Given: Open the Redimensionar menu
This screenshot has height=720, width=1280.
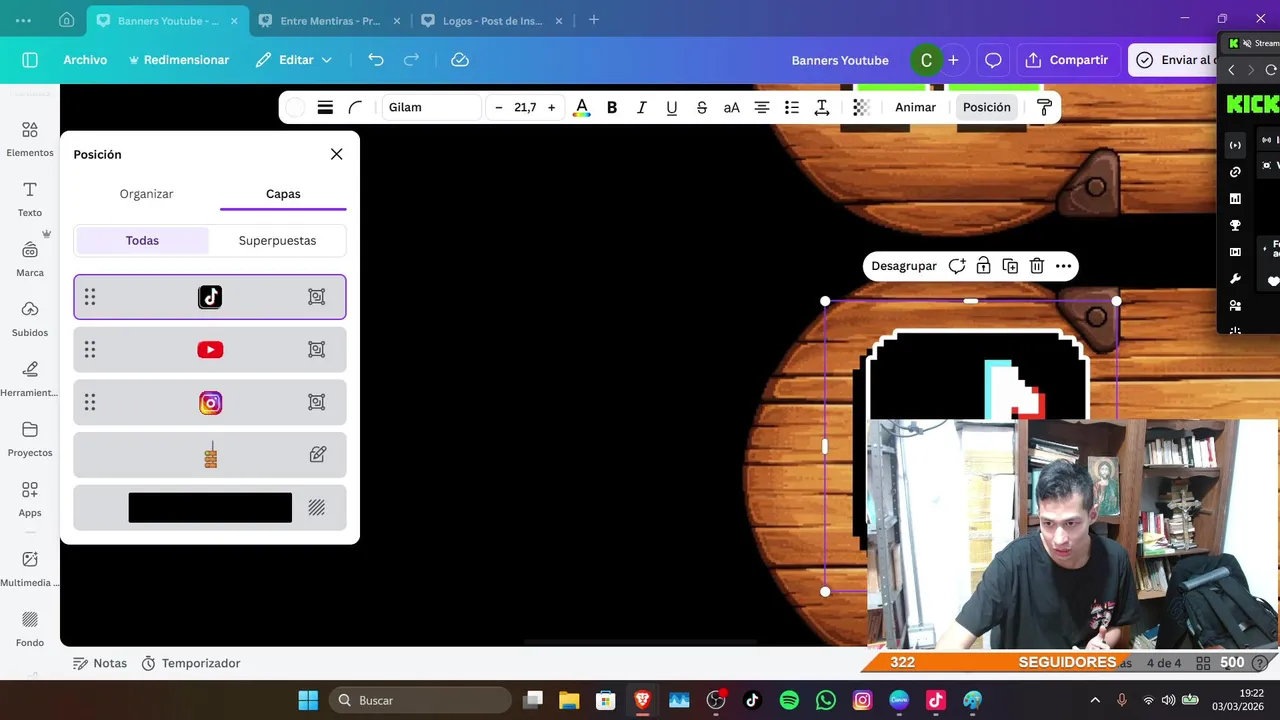Looking at the screenshot, I should tap(179, 60).
